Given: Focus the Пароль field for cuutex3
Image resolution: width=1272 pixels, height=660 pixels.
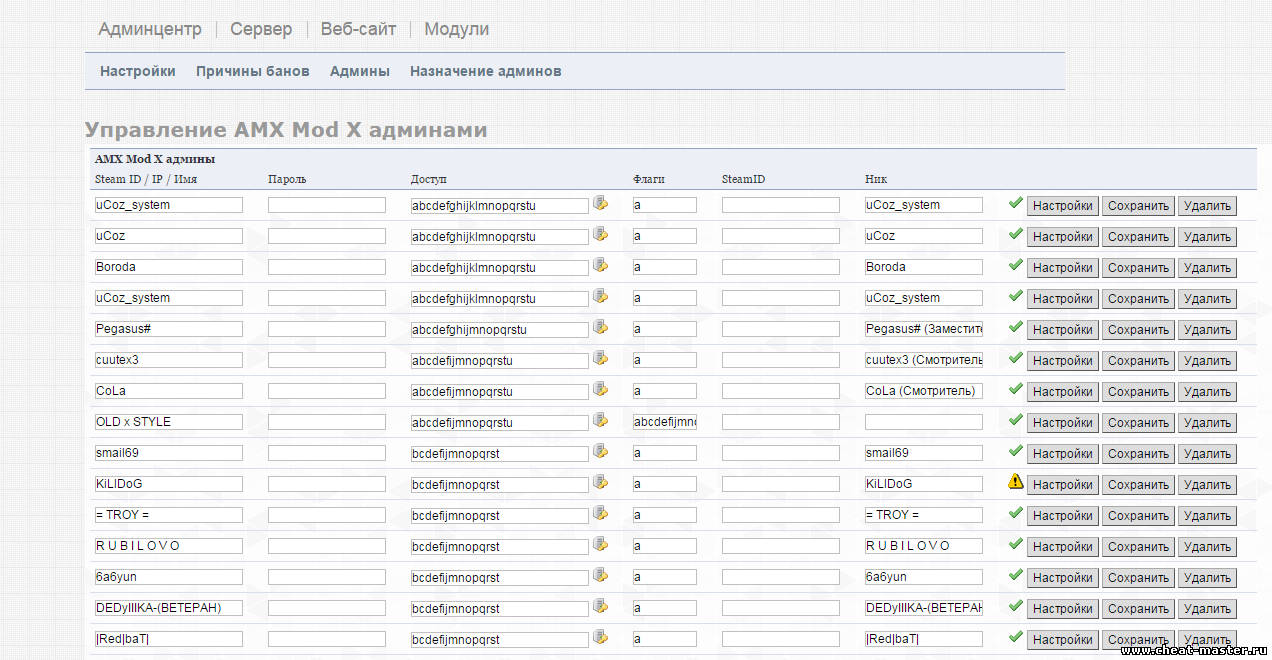Looking at the screenshot, I should [326, 360].
